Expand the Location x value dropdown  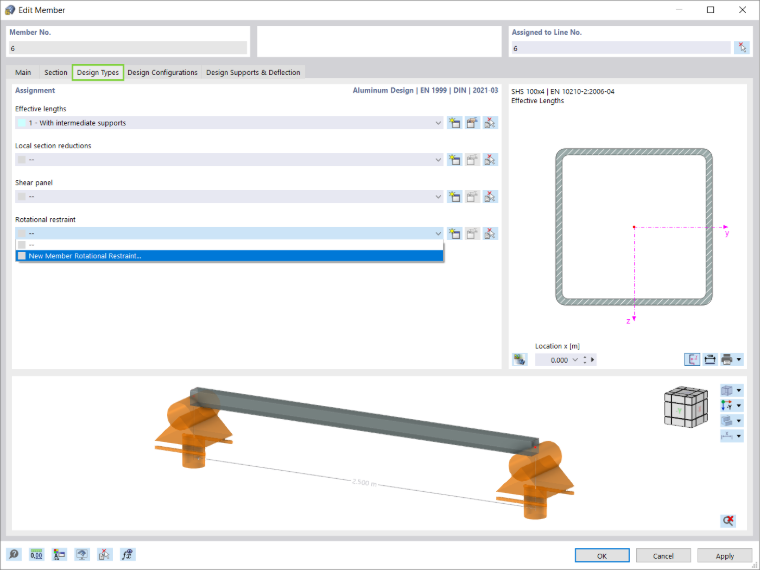pos(575,360)
